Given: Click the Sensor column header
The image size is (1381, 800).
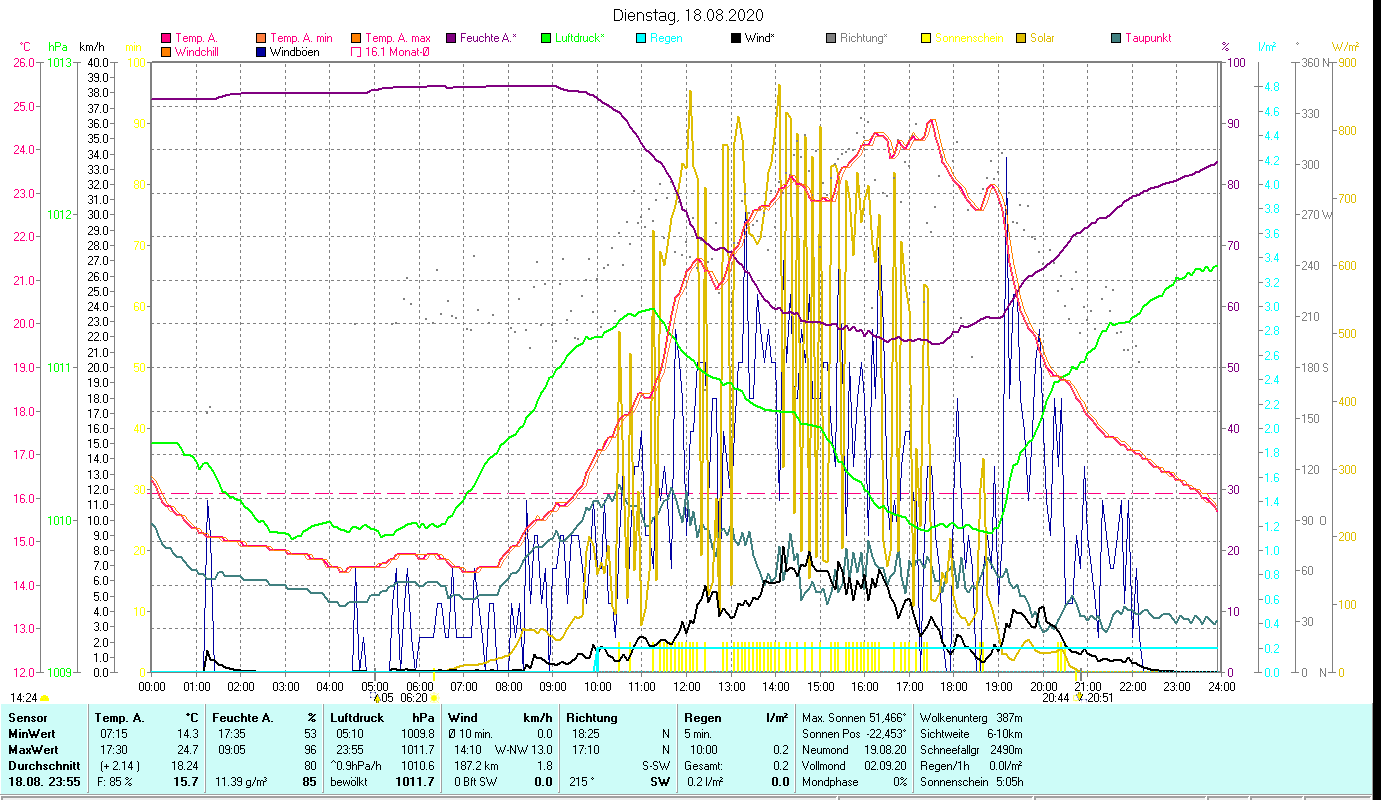Looking at the screenshot, I should 27,717.
